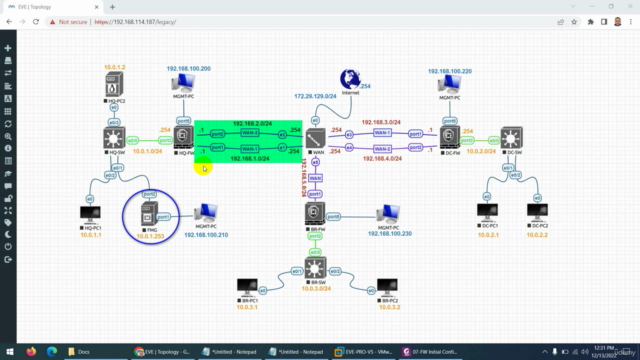
Task: Click the fullscreen arrows icon in sidebar
Action: (x=8, y=211)
